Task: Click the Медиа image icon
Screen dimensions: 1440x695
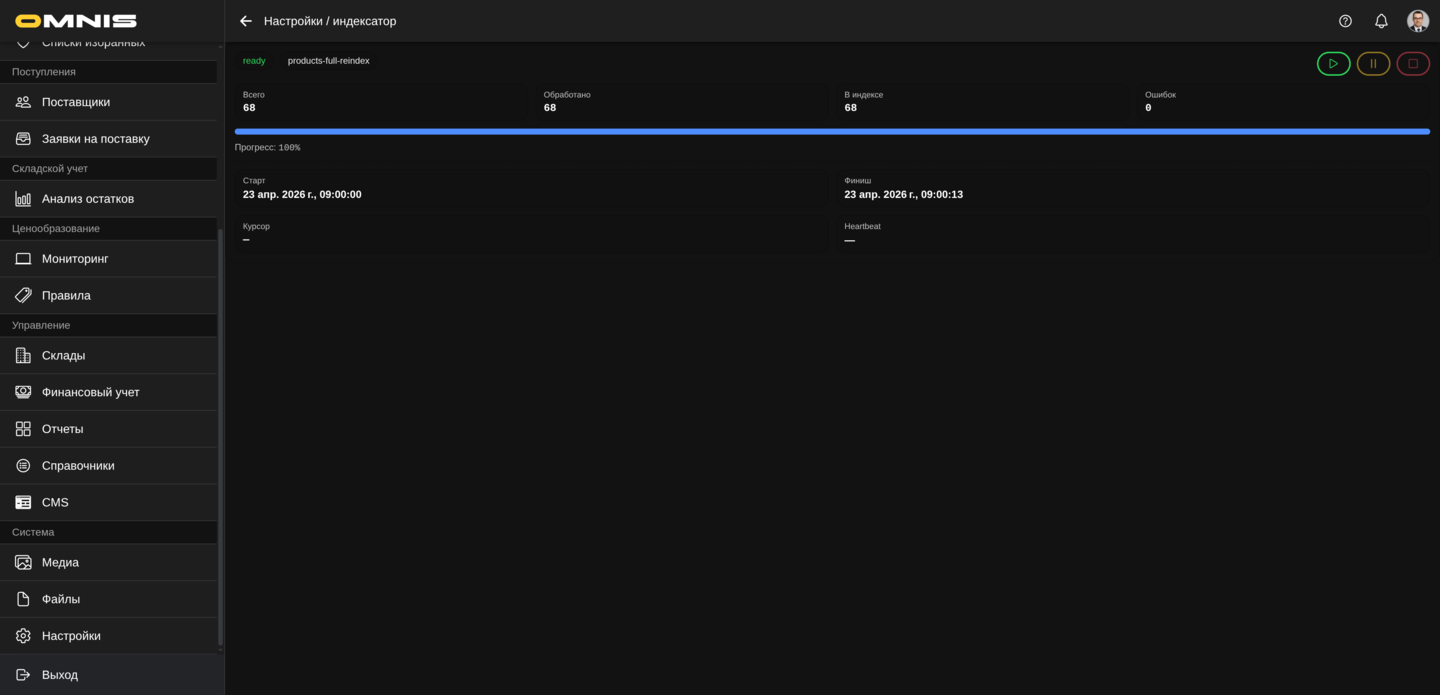Action: tap(23, 563)
